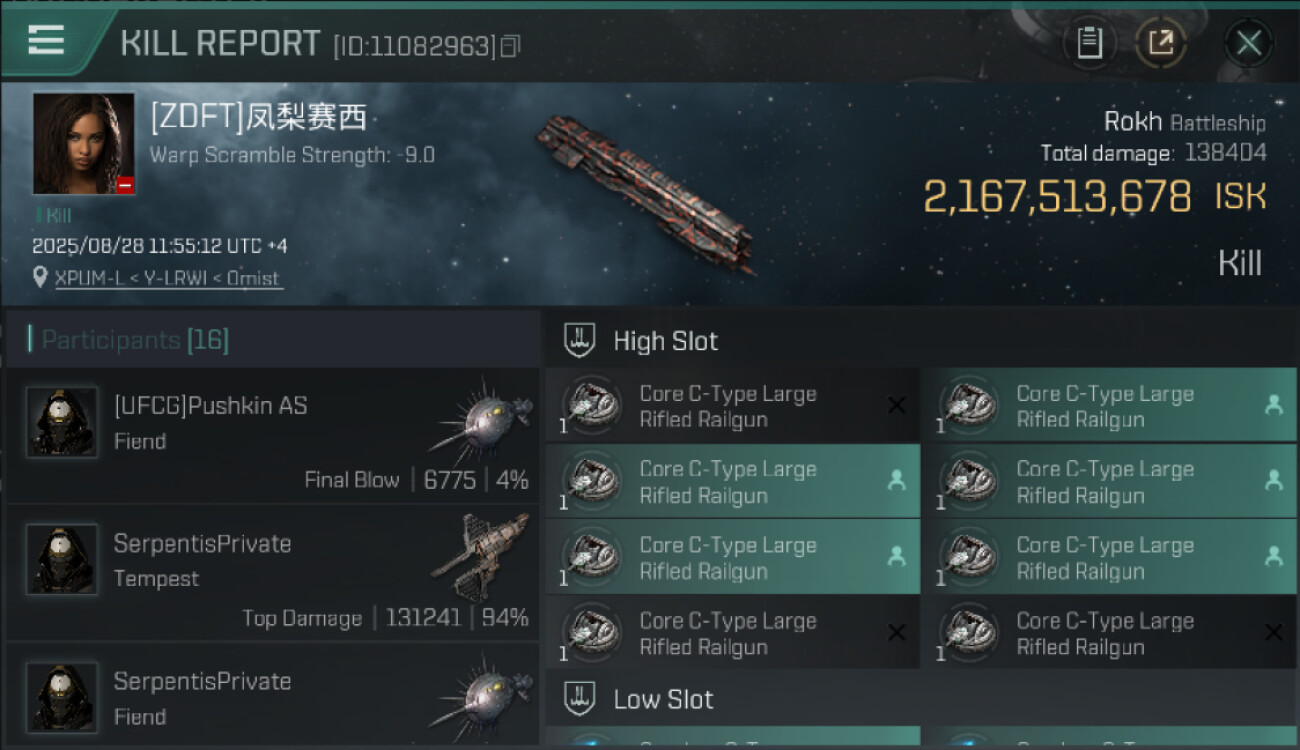1300x750 pixels.
Task: Open the Rokh ship image
Action: click(x=645, y=190)
